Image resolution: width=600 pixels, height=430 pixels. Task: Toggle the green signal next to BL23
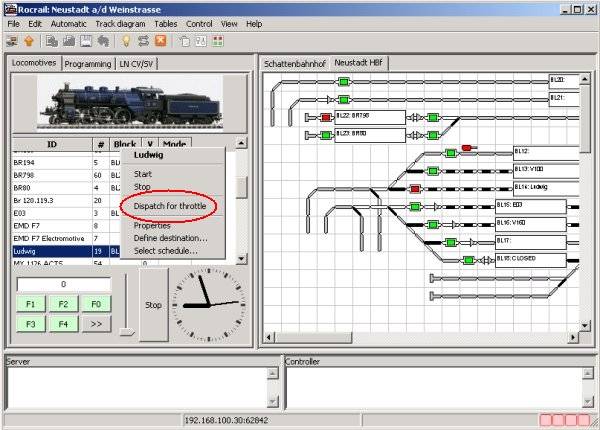326,133
